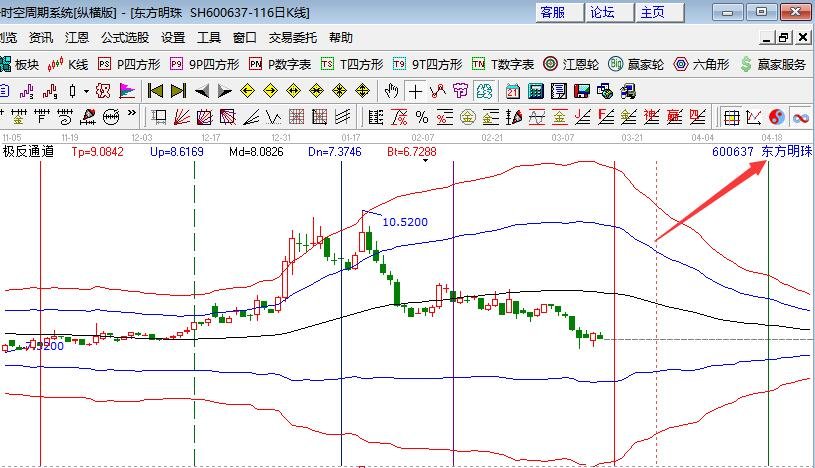
Task: Toggle the grid table view icon
Action: [x=732, y=118]
